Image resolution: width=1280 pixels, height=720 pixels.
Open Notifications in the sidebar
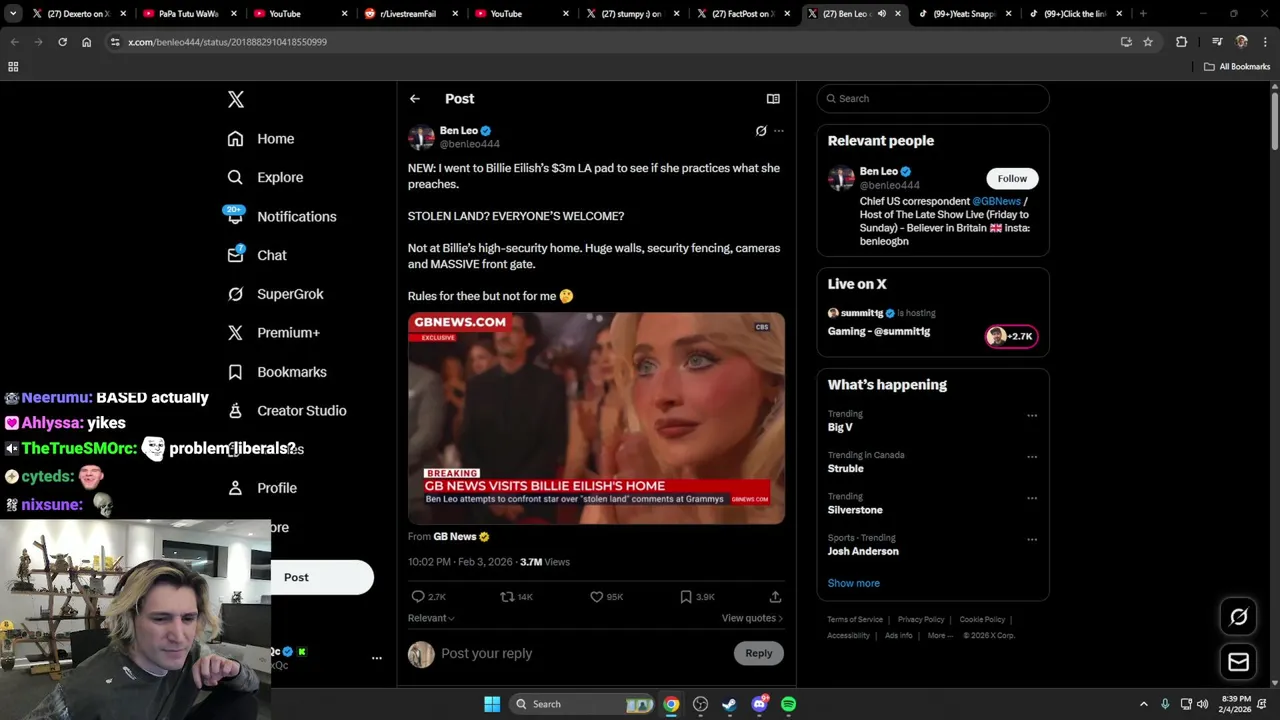[x=280, y=216]
